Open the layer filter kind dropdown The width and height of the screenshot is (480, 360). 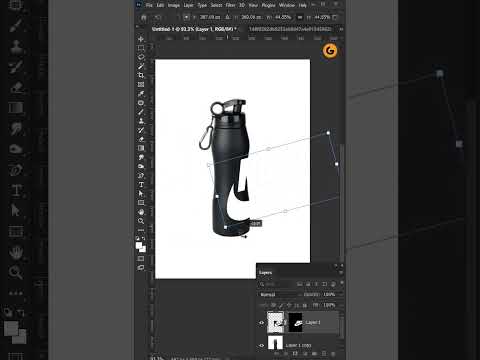pos(276,284)
